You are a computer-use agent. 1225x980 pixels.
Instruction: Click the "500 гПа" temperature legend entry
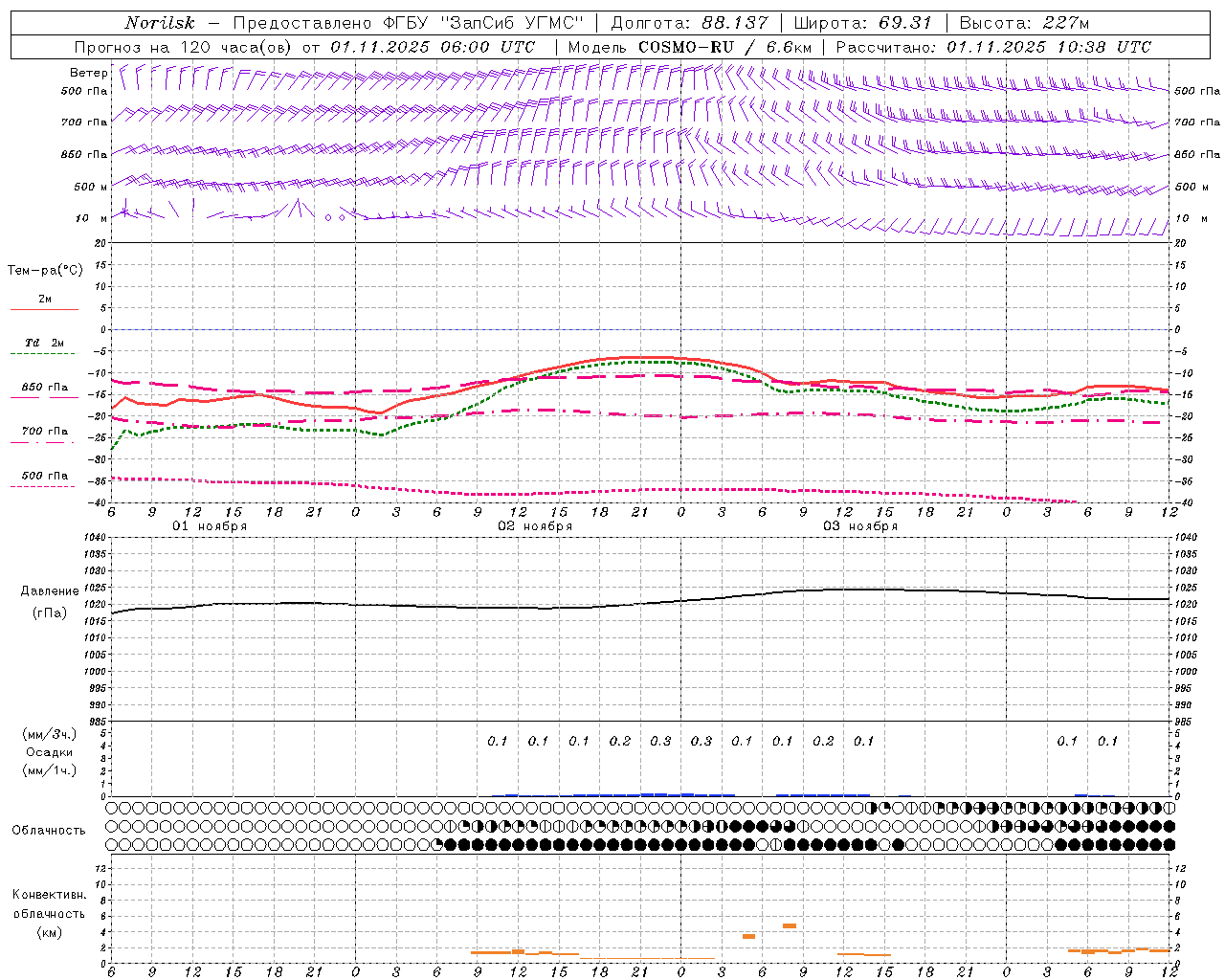(45, 476)
